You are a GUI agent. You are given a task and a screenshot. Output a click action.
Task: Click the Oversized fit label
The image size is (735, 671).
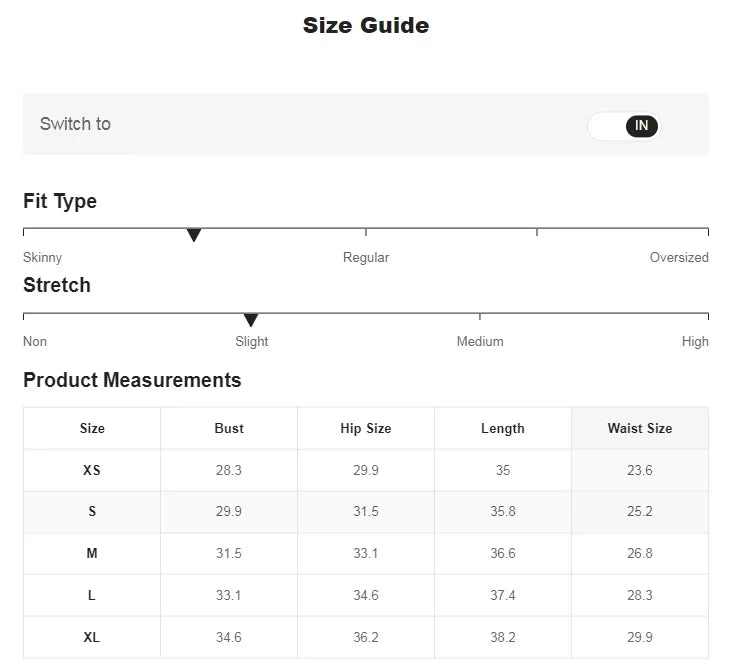tap(679, 257)
